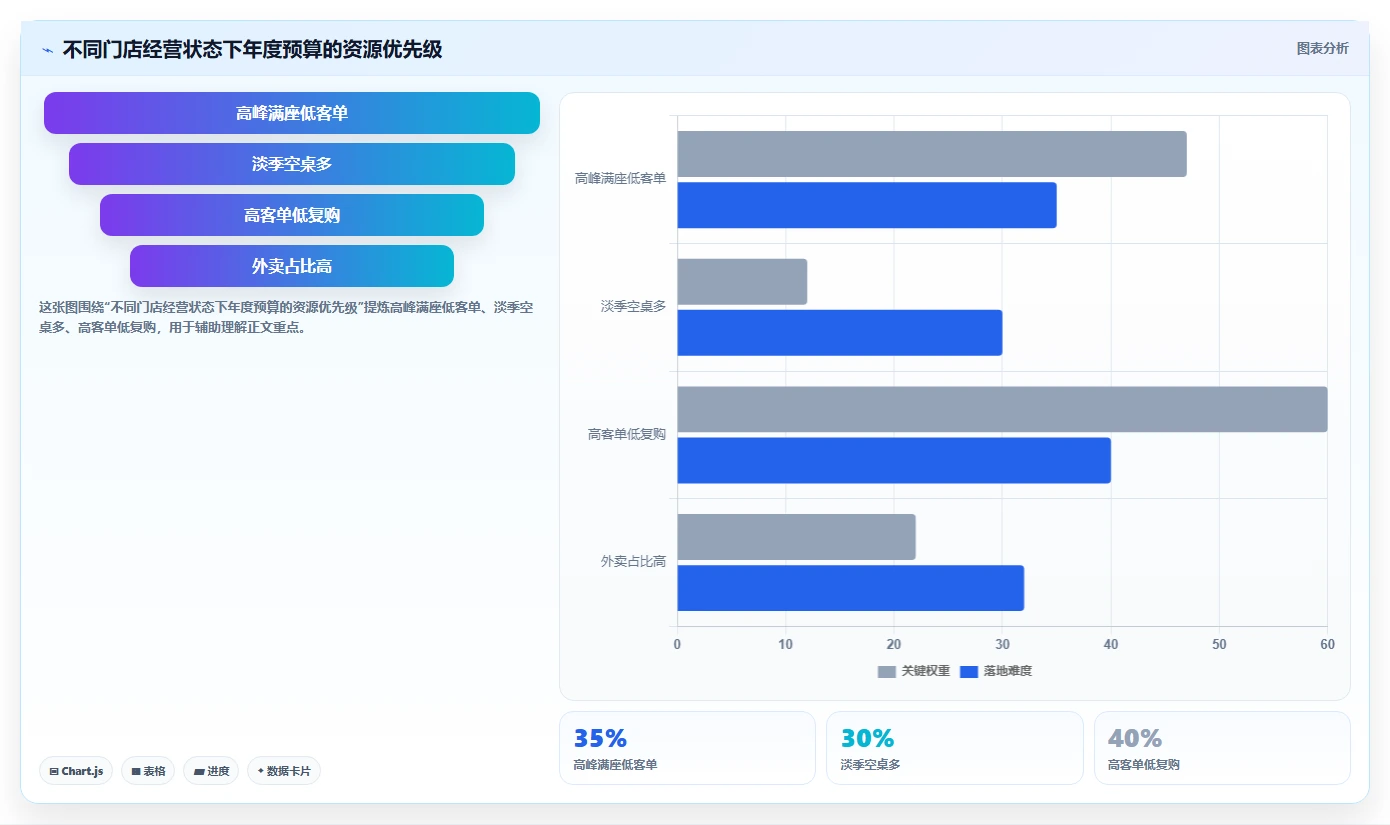Select the 高客单低复购 funnel stage
The width and height of the screenshot is (1390, 825).
292,215
